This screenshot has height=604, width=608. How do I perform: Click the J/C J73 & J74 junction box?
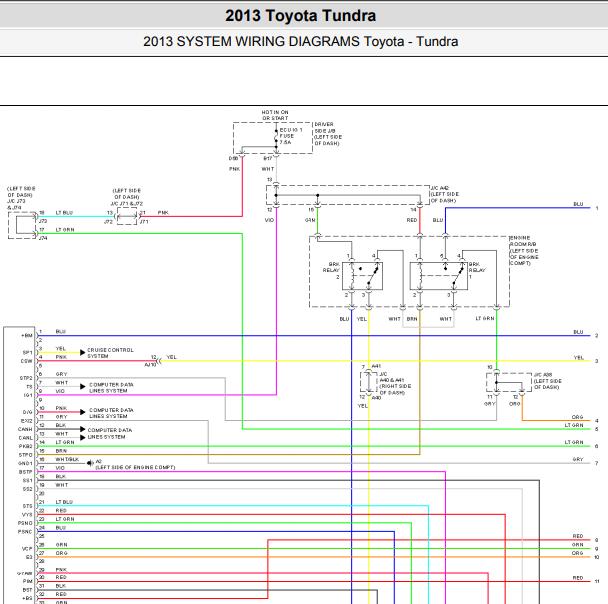click(22, 225)
